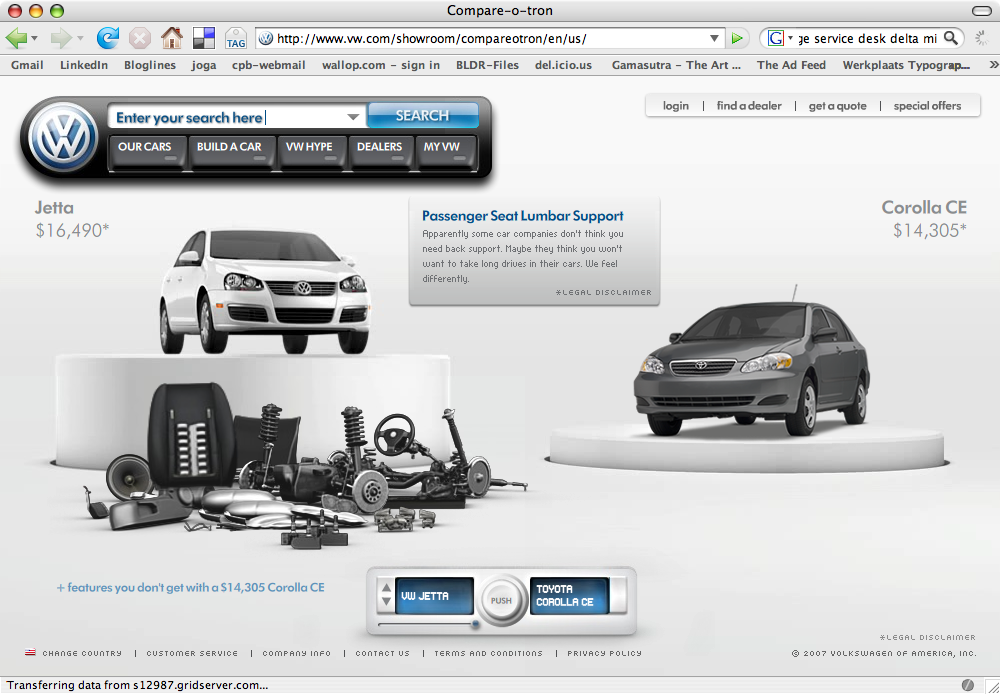Open the search suggestions dropdown arrow

[x=353, y=117]
